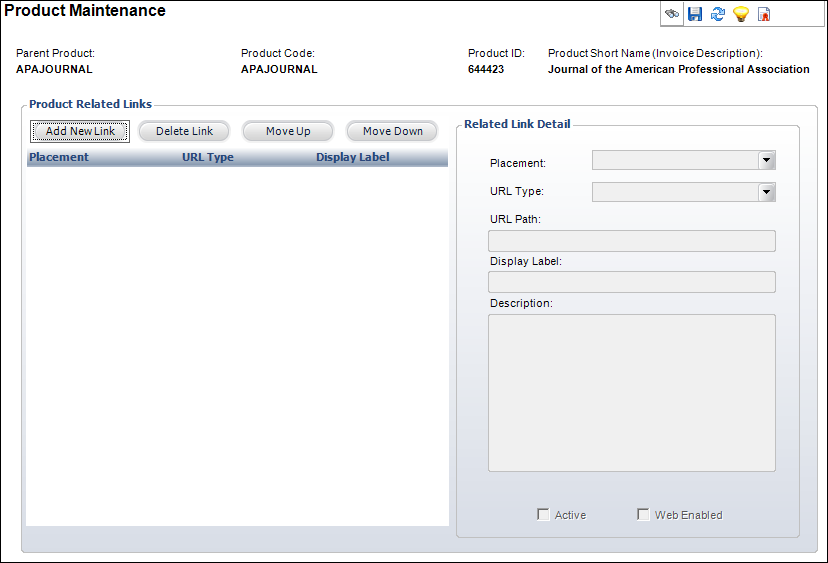828x563 pixels.
Task: Click the yellow light bulb icon
Action: 741,14
